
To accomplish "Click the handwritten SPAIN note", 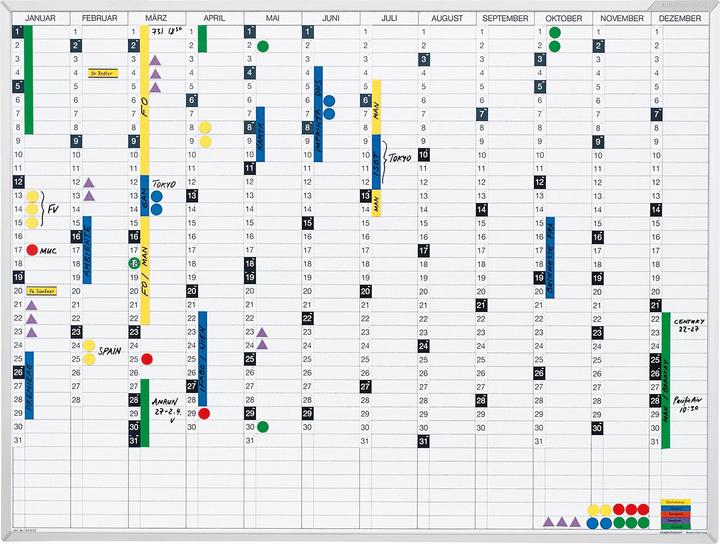I will pyautogui.click(x=112, y=353).
